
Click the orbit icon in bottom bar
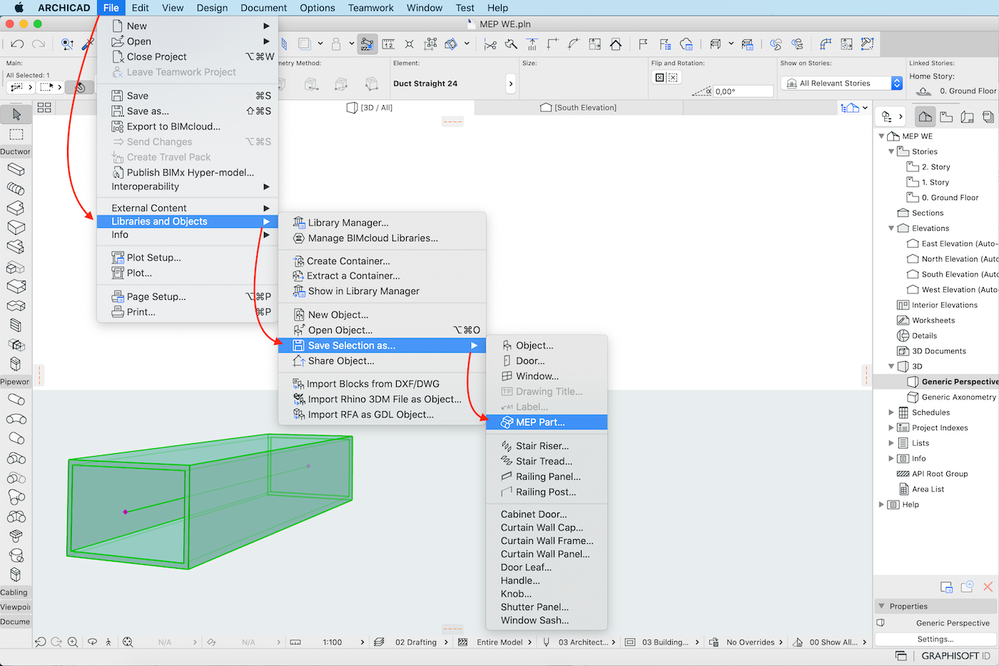pos(92,642)
